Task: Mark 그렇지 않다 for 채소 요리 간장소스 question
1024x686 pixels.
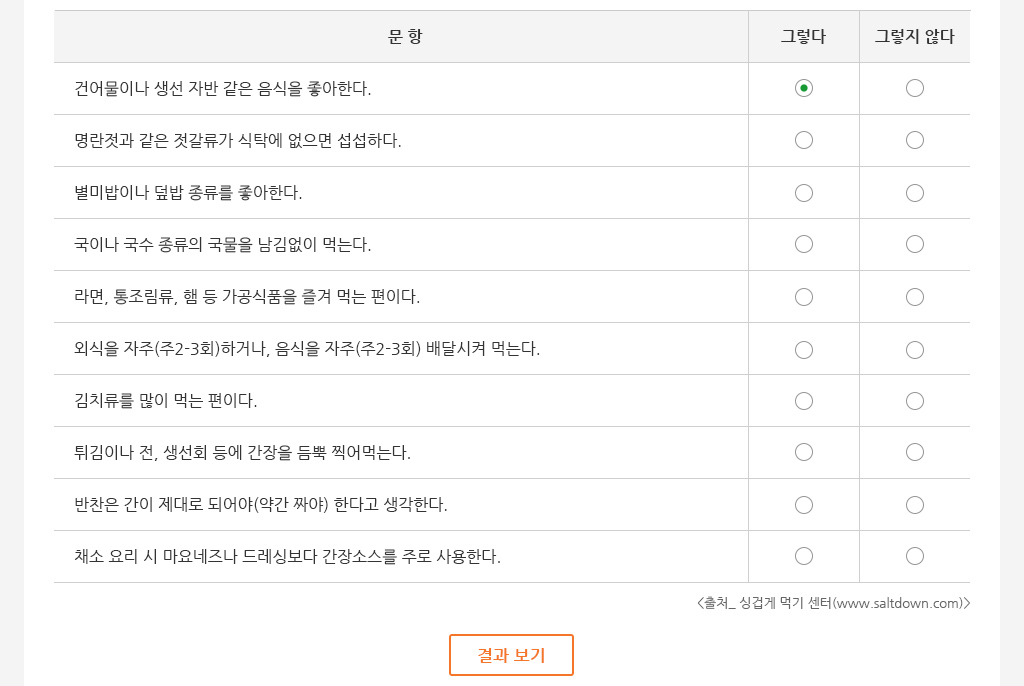Action: [914, 556]
